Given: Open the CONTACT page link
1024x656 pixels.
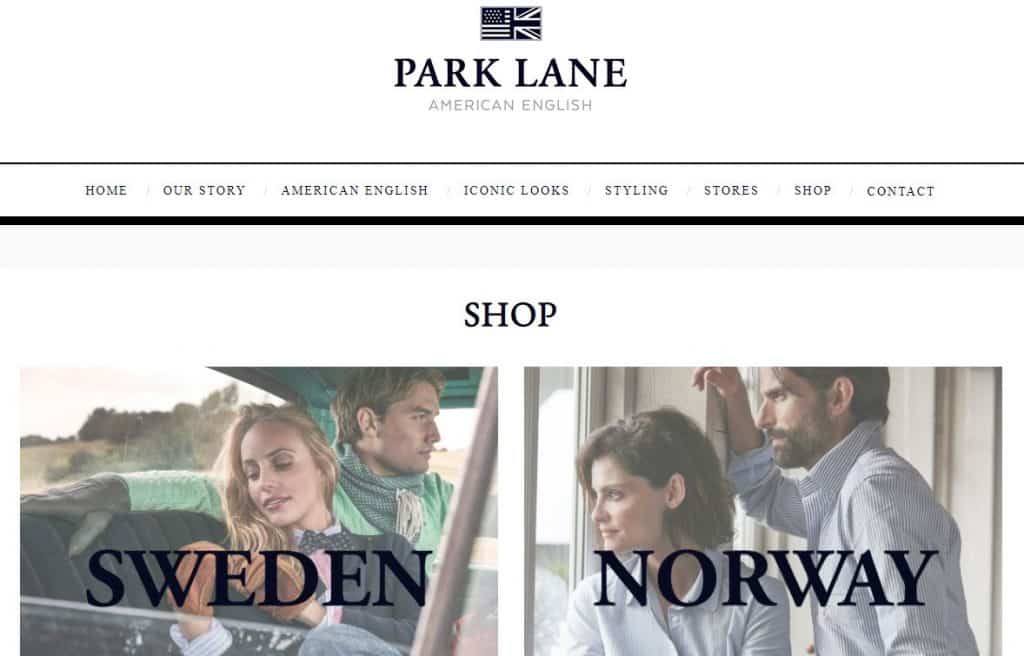Looking at the screenshot, I should (x=901, y=191).
